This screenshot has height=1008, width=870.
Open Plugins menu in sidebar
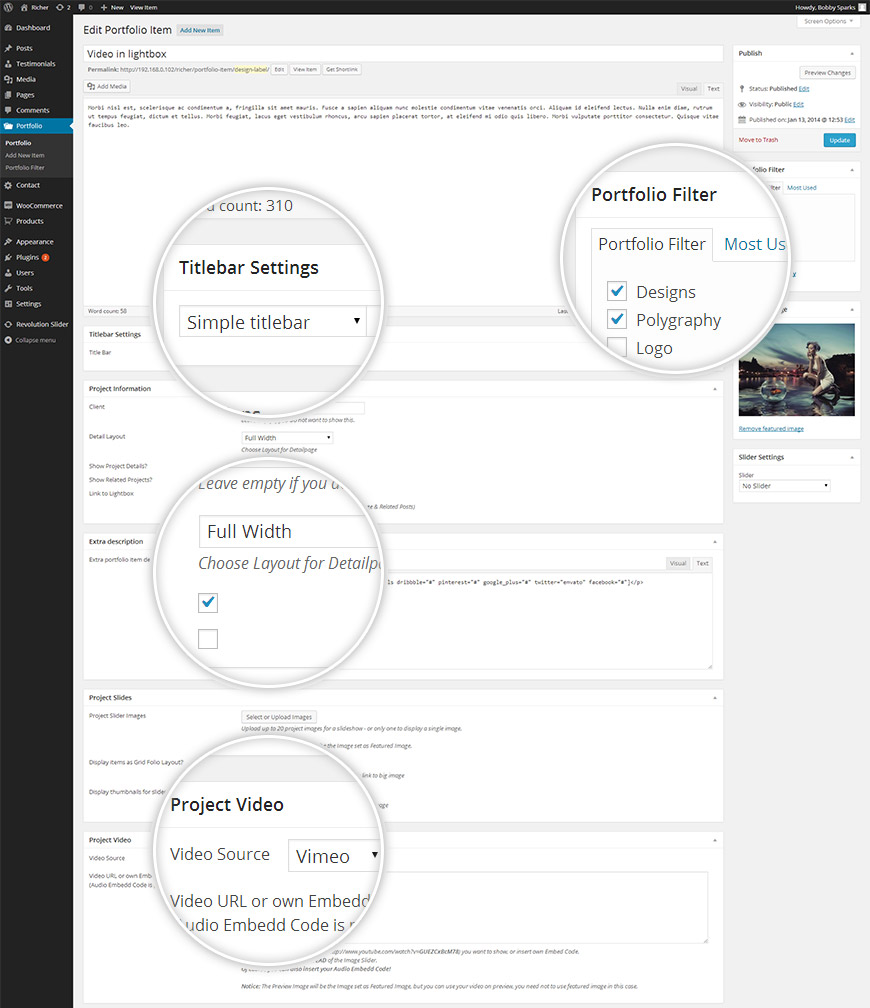point(28,257)
